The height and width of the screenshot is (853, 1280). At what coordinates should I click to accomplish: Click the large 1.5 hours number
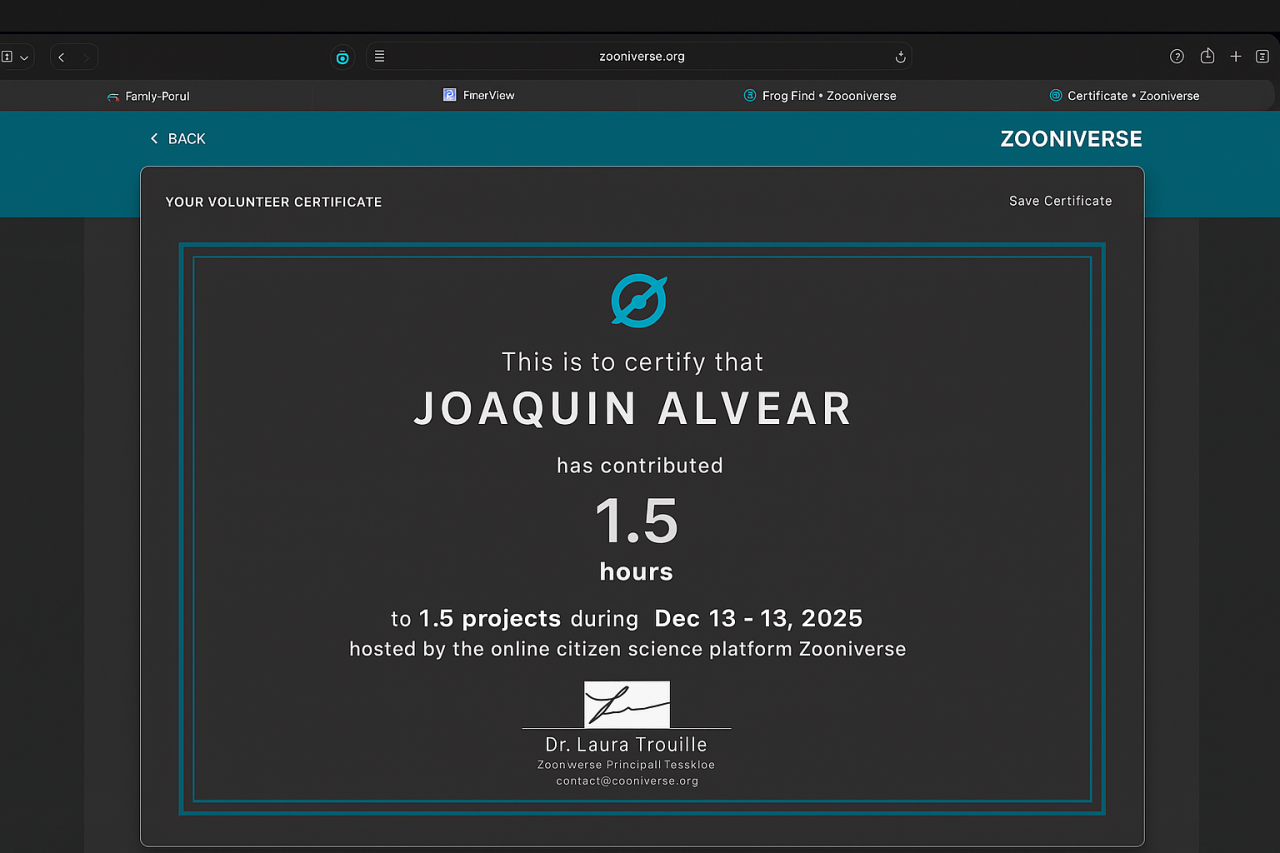click(637, 521)
